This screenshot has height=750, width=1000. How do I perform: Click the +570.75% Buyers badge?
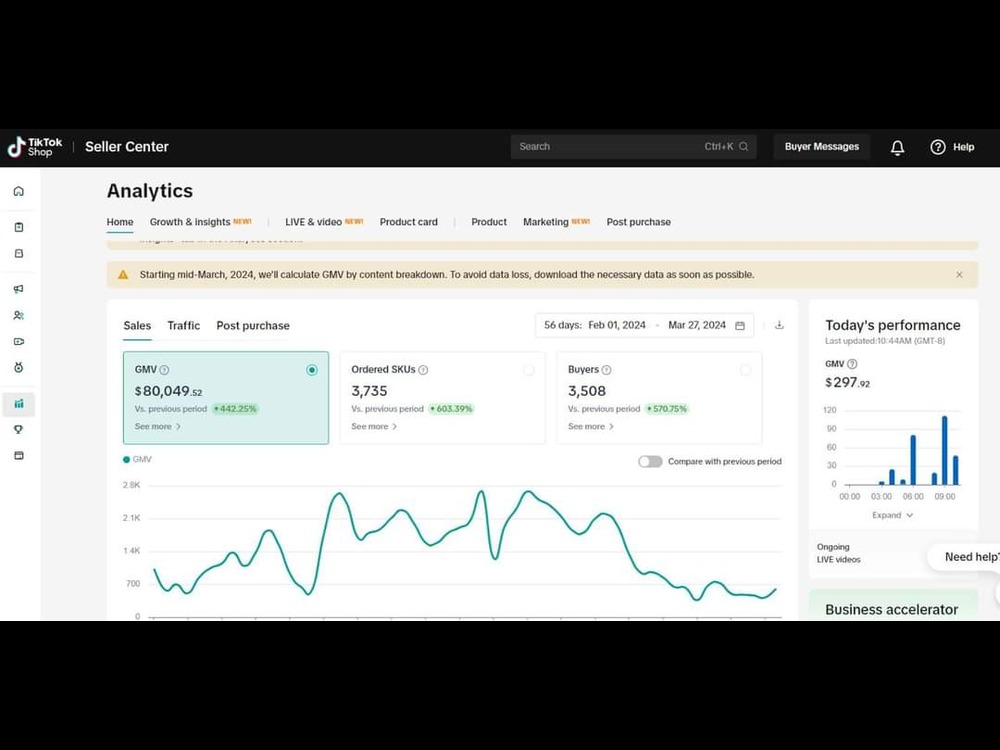click(x=666, y=409)
